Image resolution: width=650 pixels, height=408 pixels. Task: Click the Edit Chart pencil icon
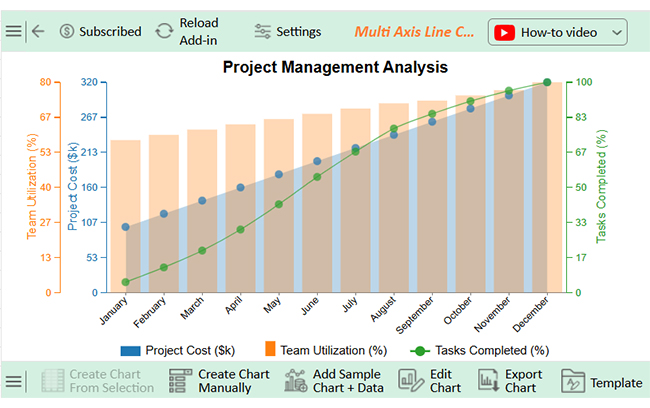(411, 381)
